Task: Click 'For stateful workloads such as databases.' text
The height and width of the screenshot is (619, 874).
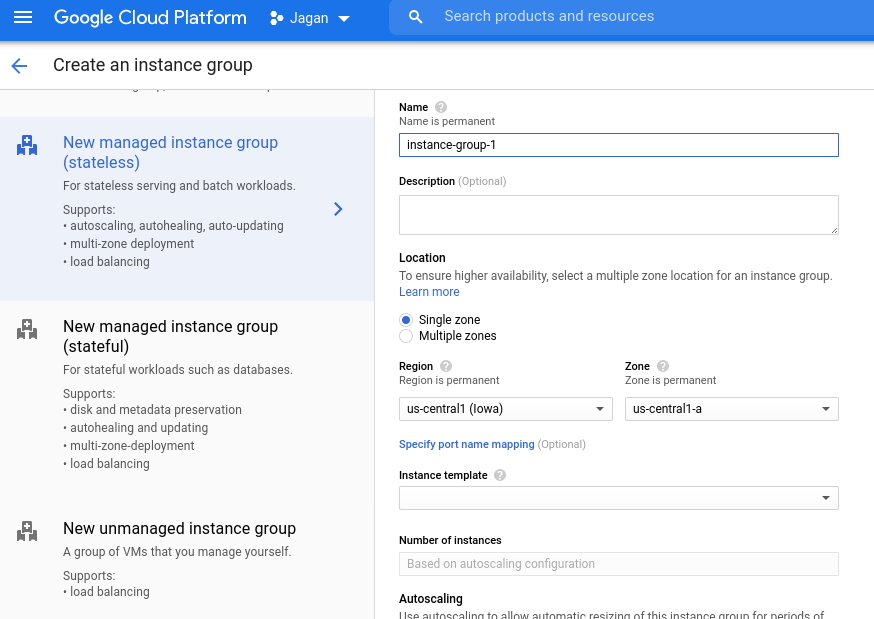Action: pyautogui.click(x=178, y=369)
